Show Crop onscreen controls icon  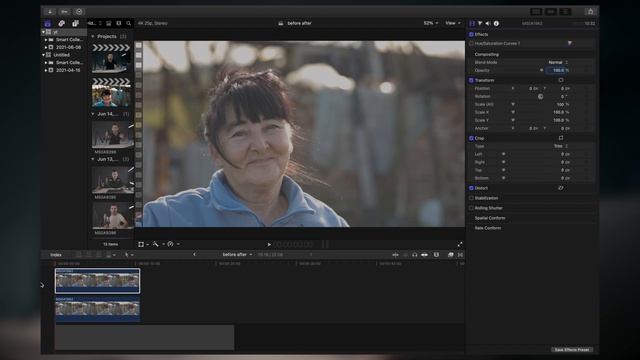[x=561, y=138]
